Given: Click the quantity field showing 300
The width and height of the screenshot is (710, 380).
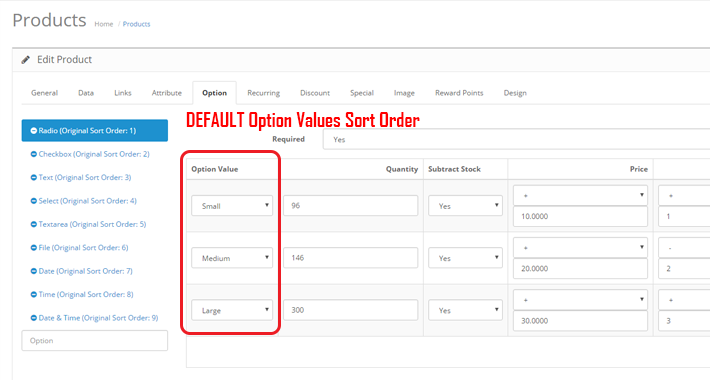Looking at the screenshot, I should 350,310.
